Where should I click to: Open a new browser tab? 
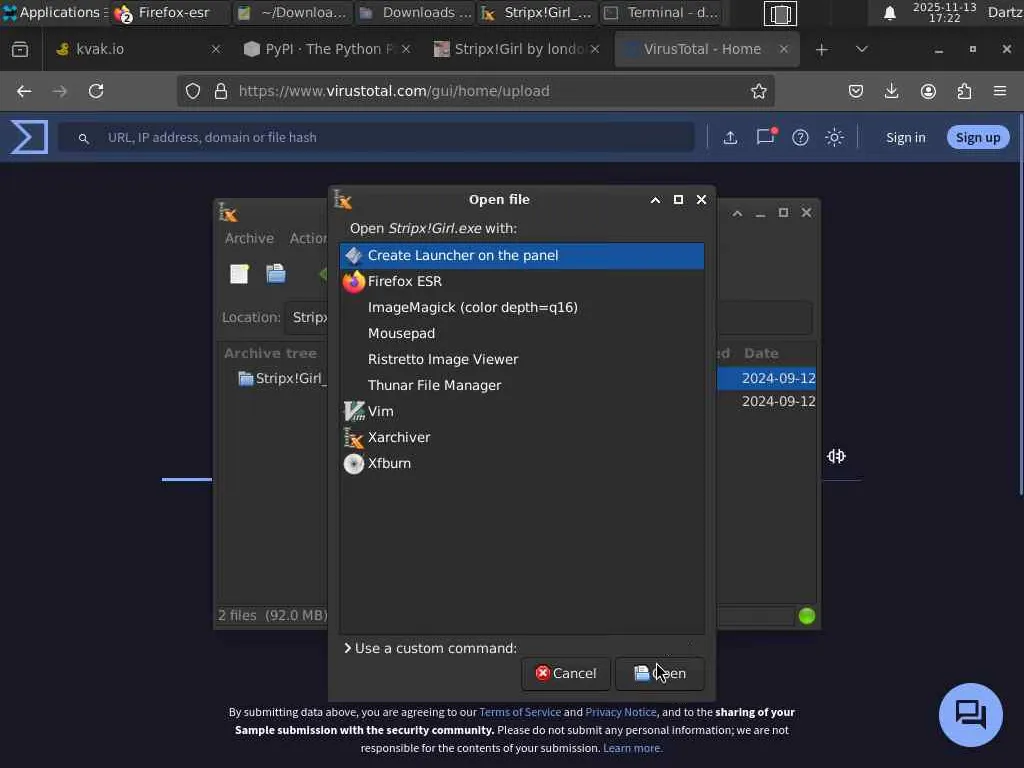[x=822, y=49]
